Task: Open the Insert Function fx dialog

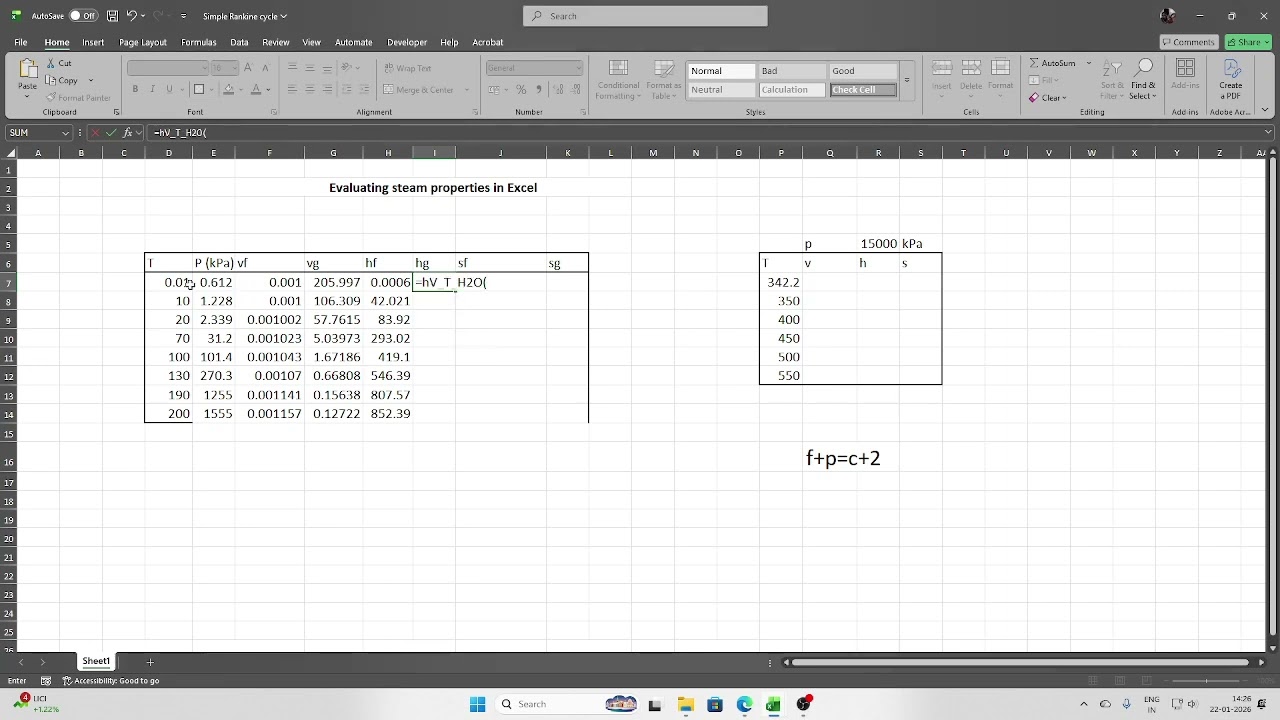Action: pos(128,132)
